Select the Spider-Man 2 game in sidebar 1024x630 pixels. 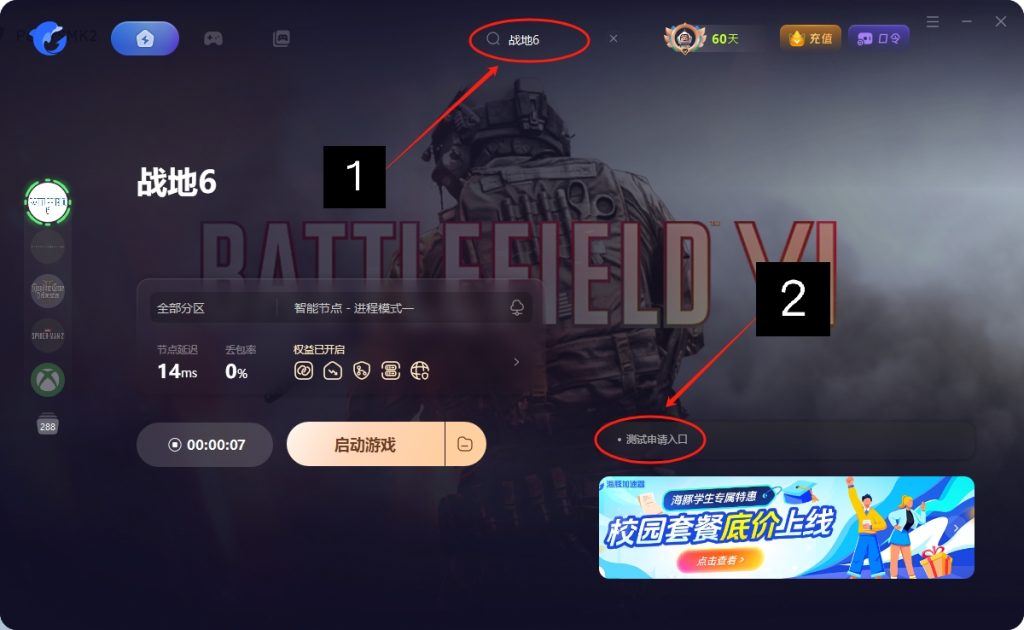48,336
